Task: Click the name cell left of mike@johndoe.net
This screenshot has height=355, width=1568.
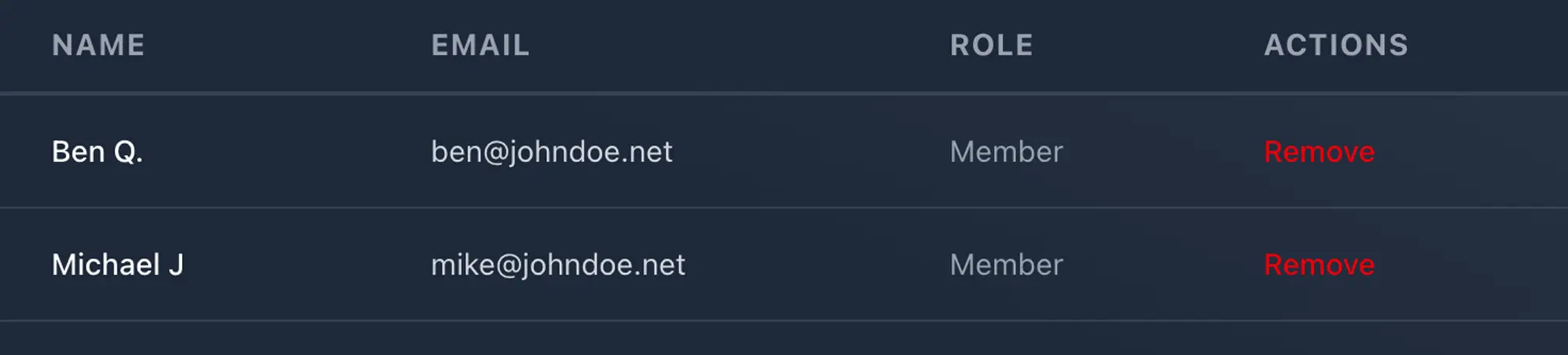Action: [117, 265]
